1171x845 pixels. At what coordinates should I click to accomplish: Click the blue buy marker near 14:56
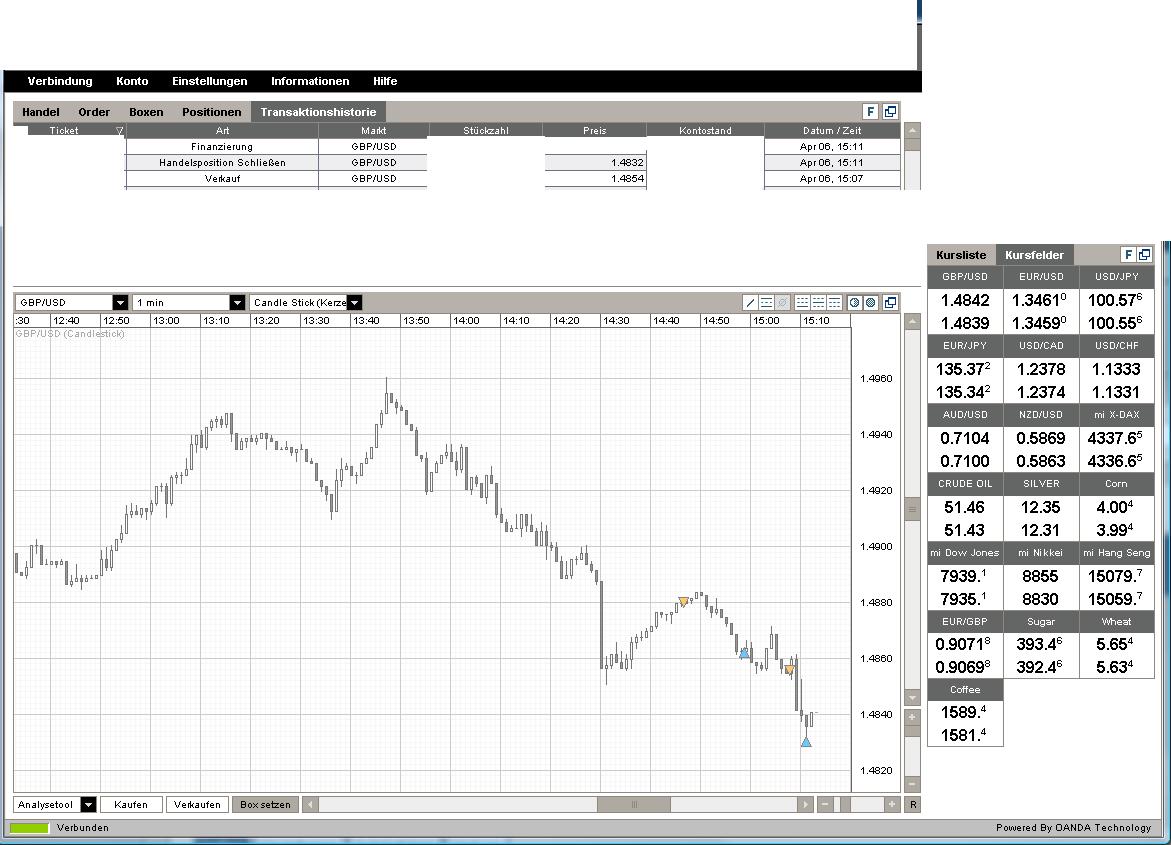click(x=744, y=652)
